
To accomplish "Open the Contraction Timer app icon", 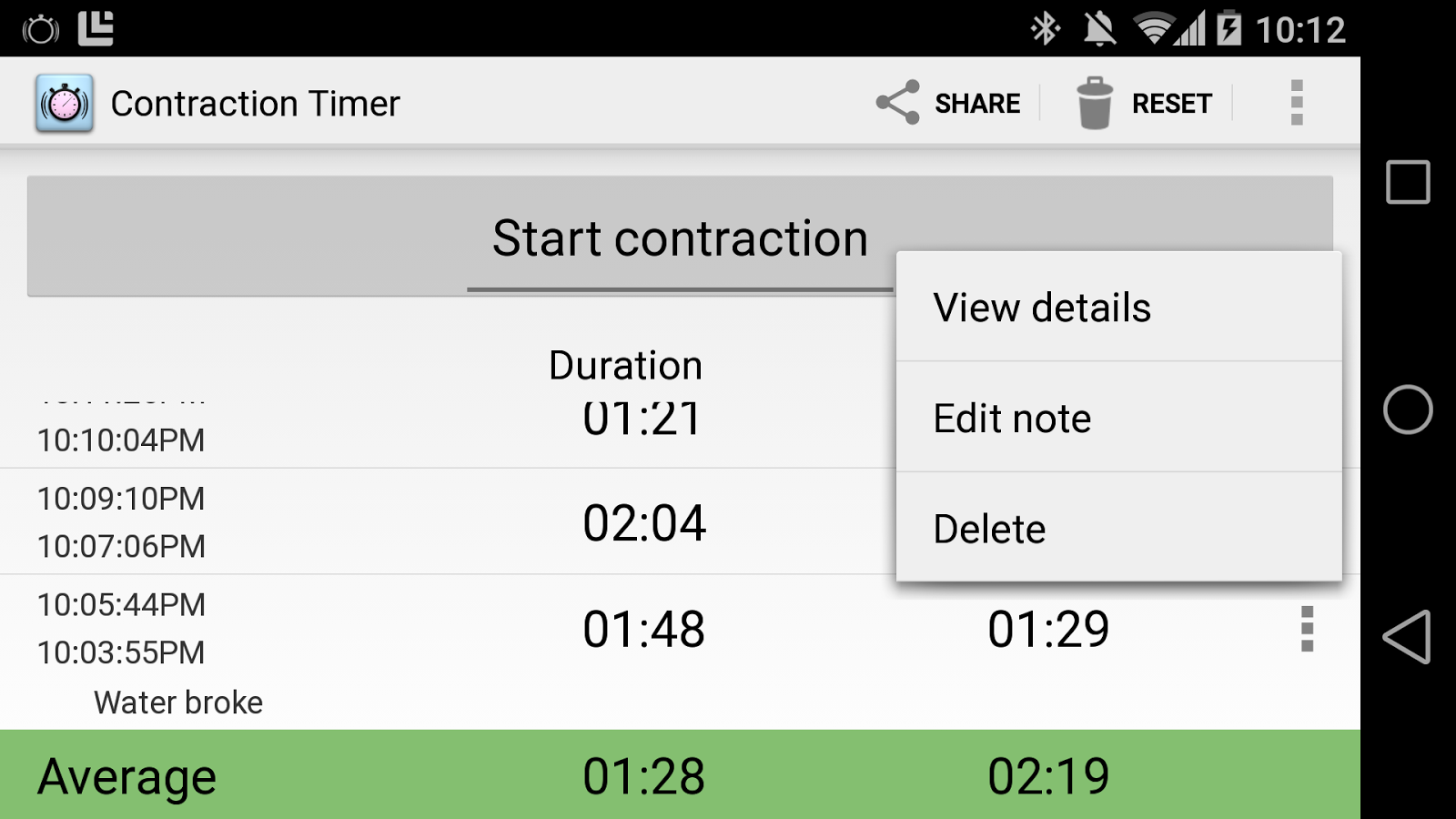I will [x=63, y=101].
